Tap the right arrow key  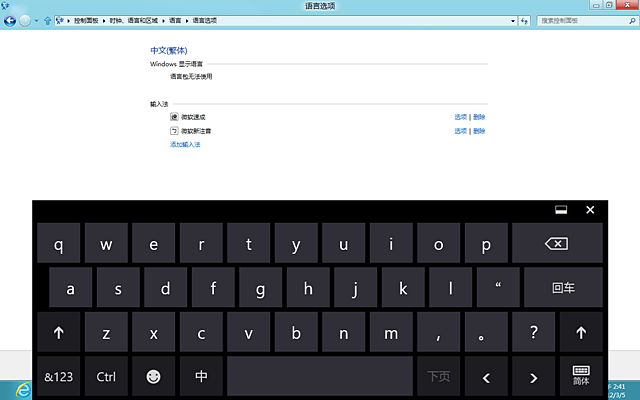click(533, 376)
